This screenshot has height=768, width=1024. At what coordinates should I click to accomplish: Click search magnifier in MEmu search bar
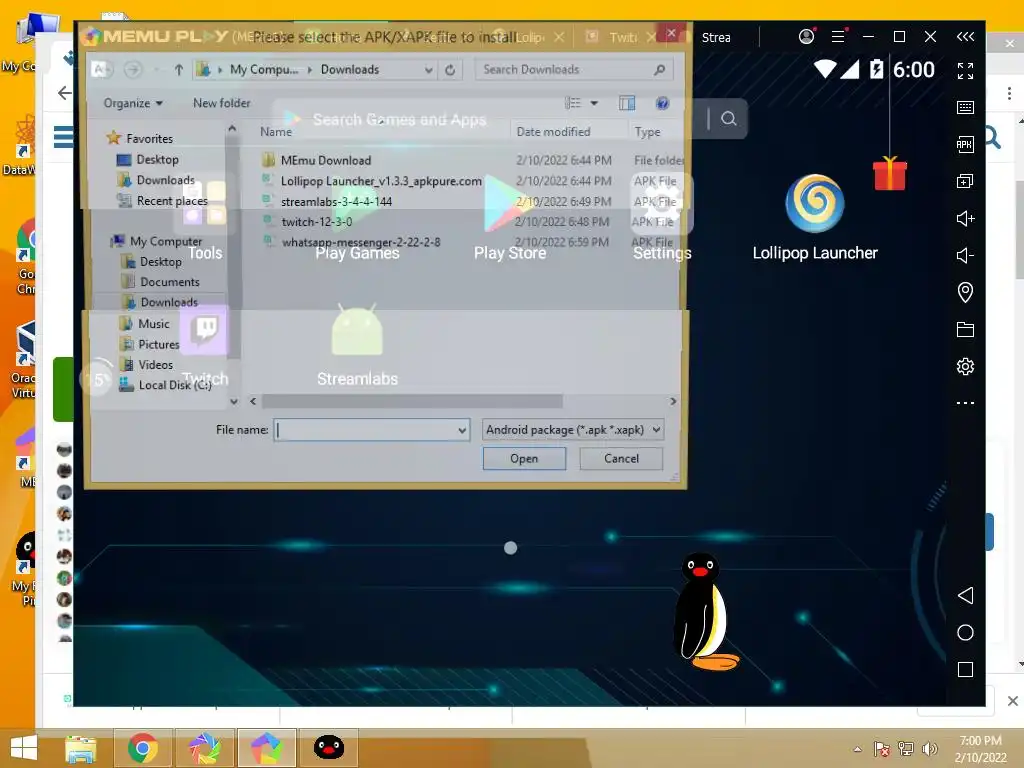728,118
